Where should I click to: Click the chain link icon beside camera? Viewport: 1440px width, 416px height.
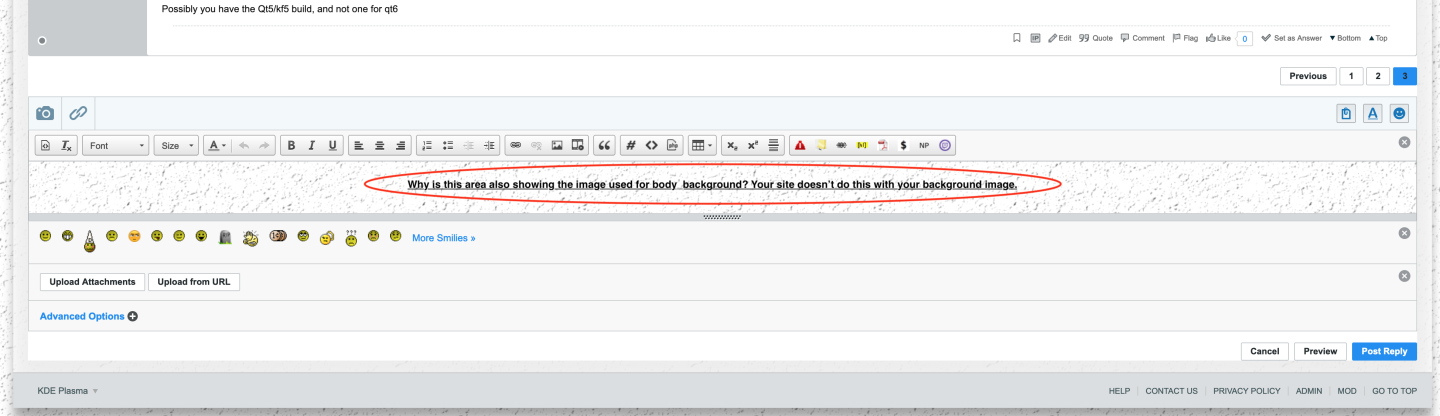click(x=78, y=113)
